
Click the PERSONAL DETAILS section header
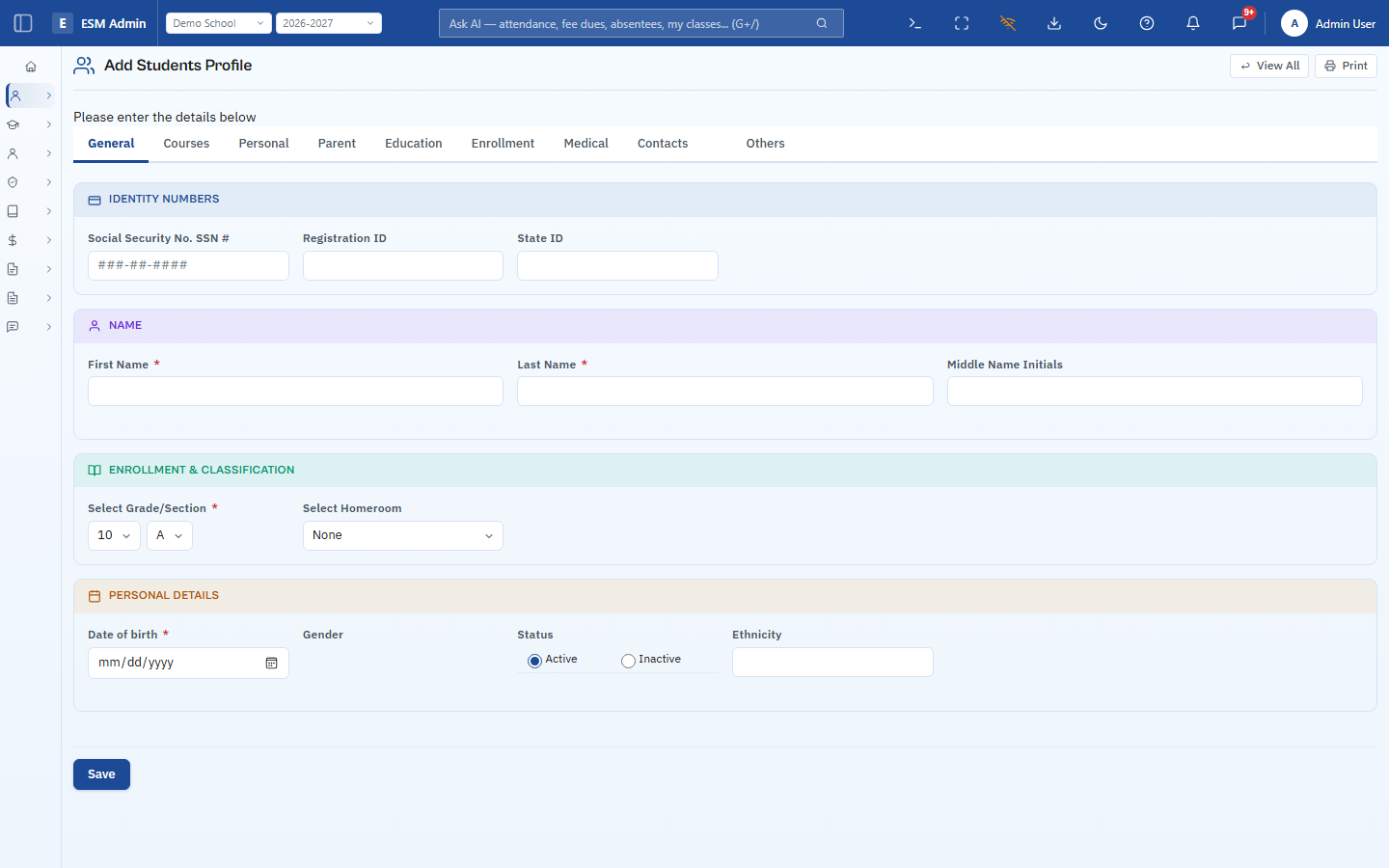coord(725,596)
